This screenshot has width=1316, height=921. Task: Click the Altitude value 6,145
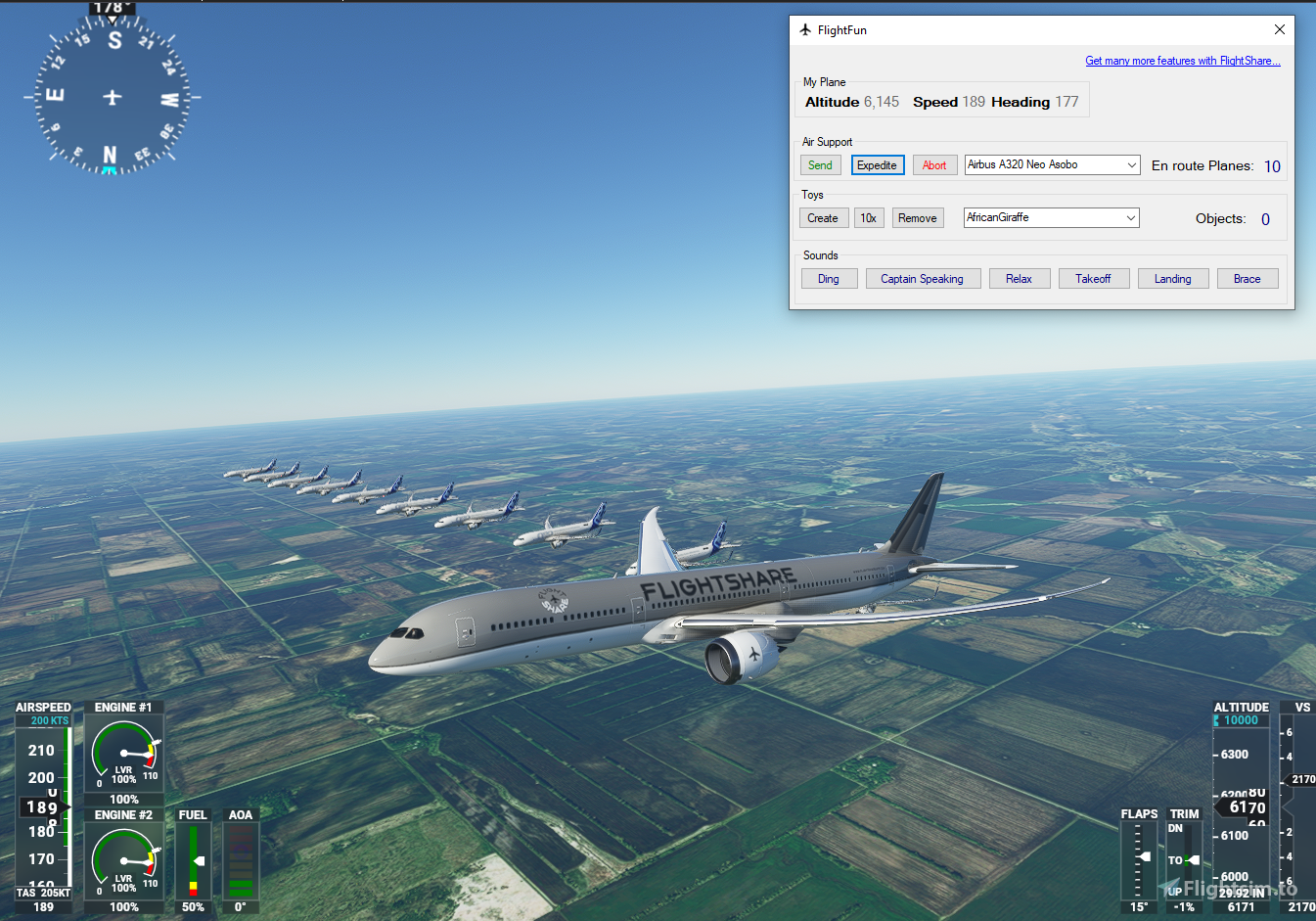(x=881, y=102)
